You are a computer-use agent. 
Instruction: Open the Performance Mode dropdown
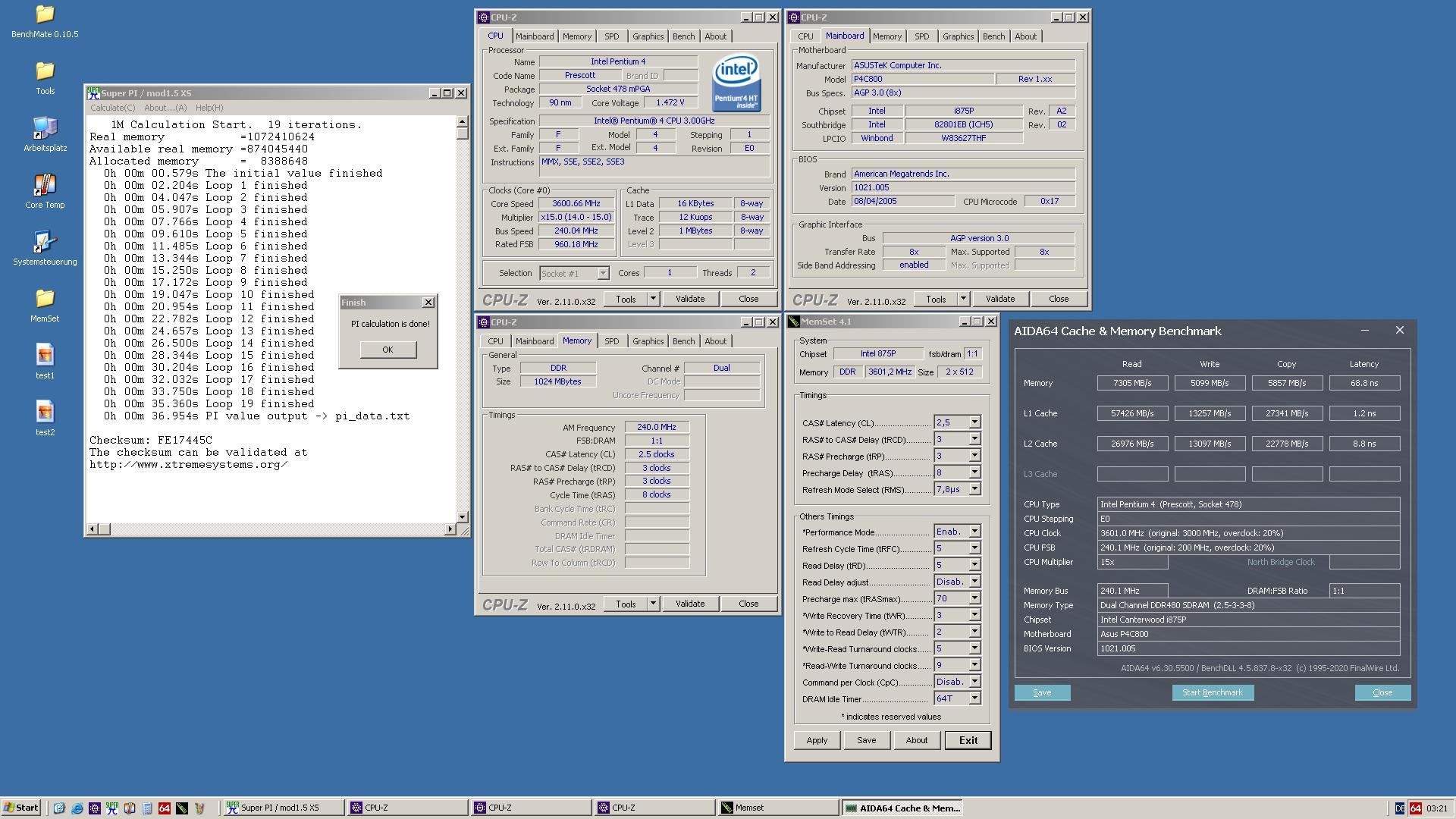[974, 532]
